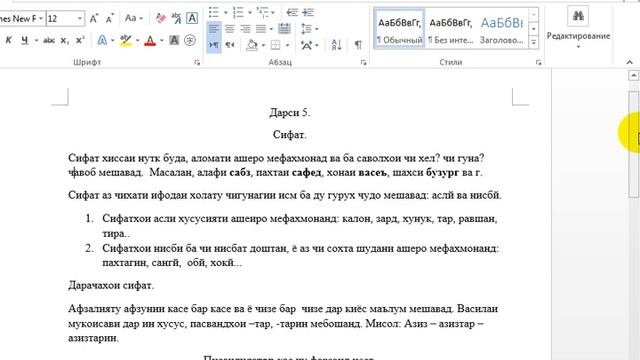Open the Абзац dialog launcher
The width and height of the screenshot is (640, 360).
pos(363,62)
